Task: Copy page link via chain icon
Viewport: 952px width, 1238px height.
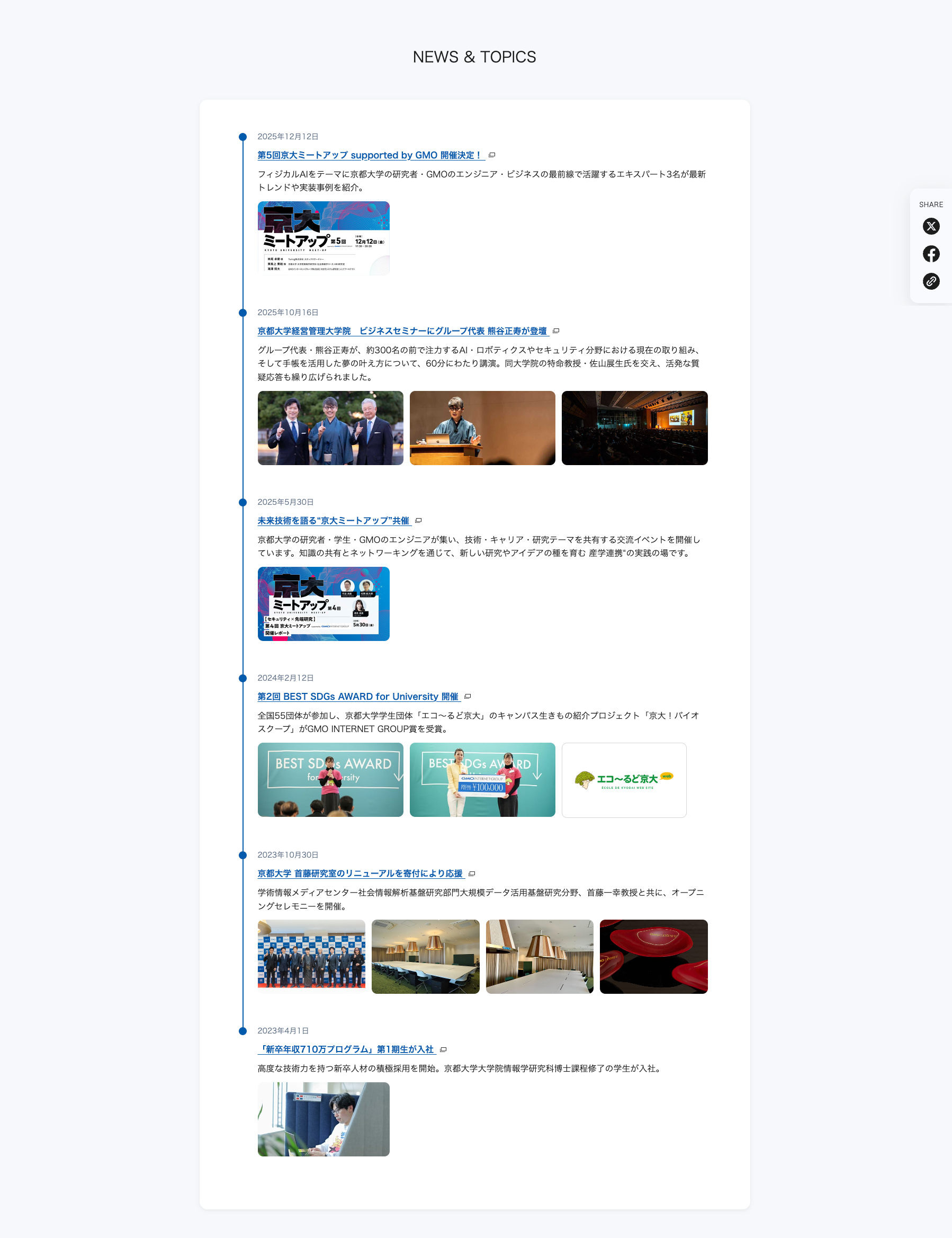Action: pos(930,281)
